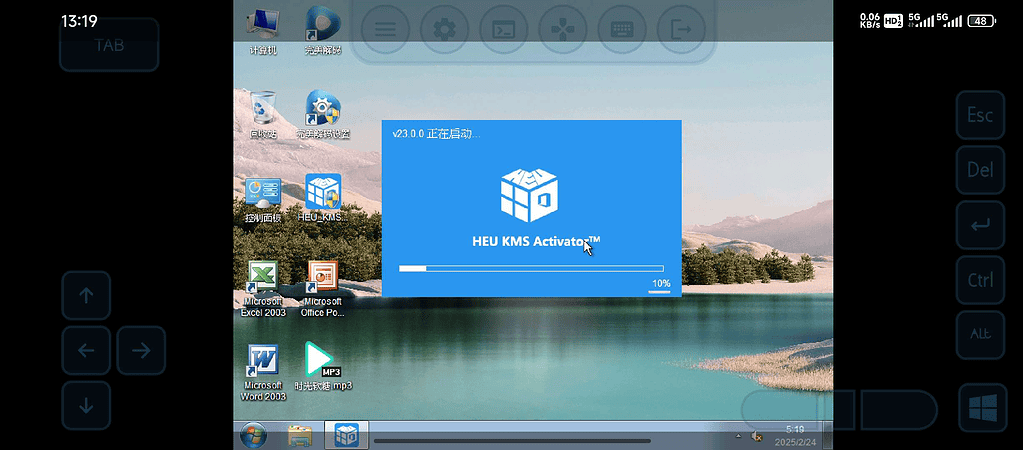Open Microsoft Office PowerPoint shortcut
The height and width of the screenshot is (450, 1023).
(x=323, y=288)
